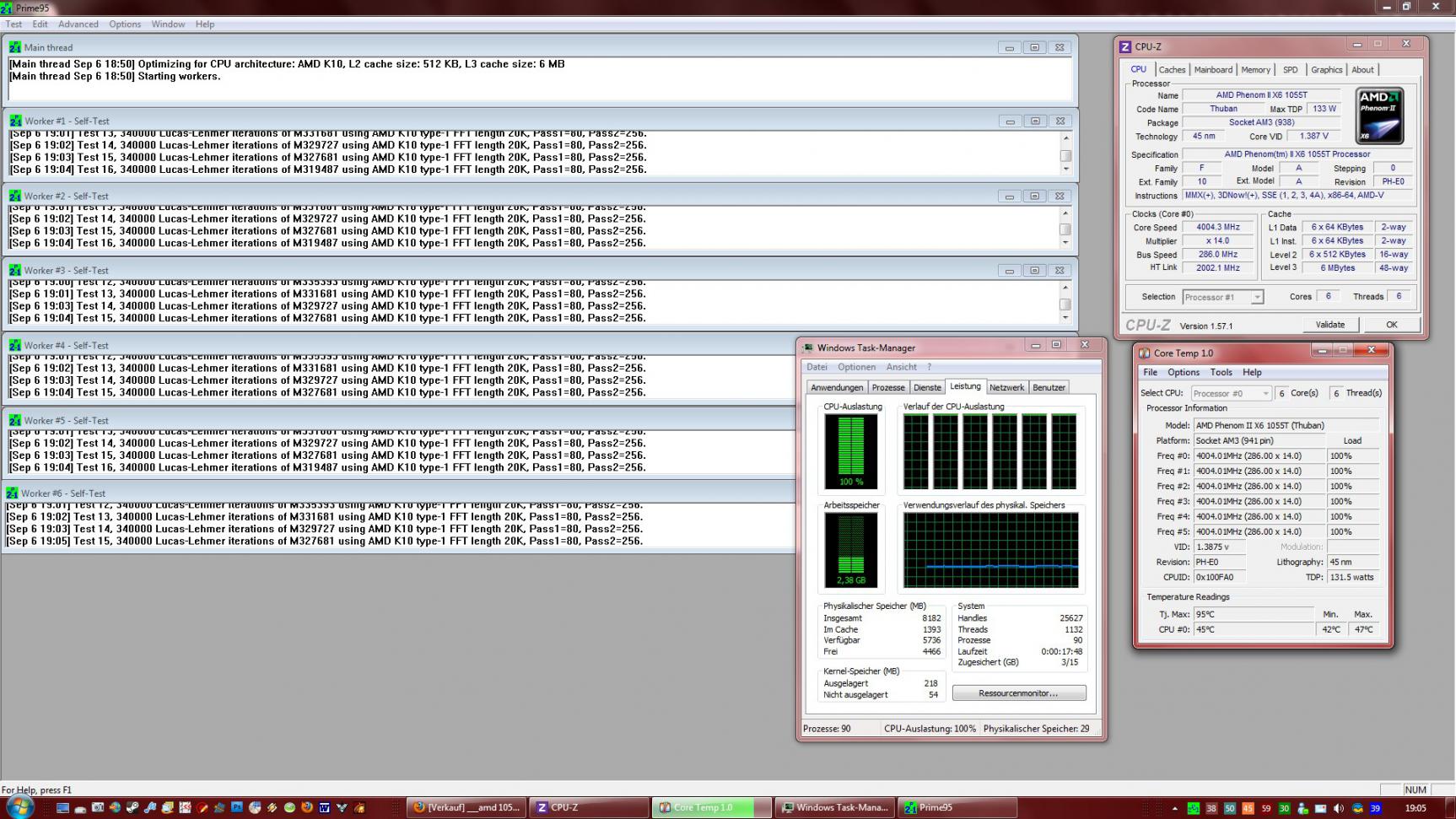Click the Tj. Max value 95°C in Core Temp
The width and height of the screenshot is (1456, 819).
click(x=1254, y=614)
